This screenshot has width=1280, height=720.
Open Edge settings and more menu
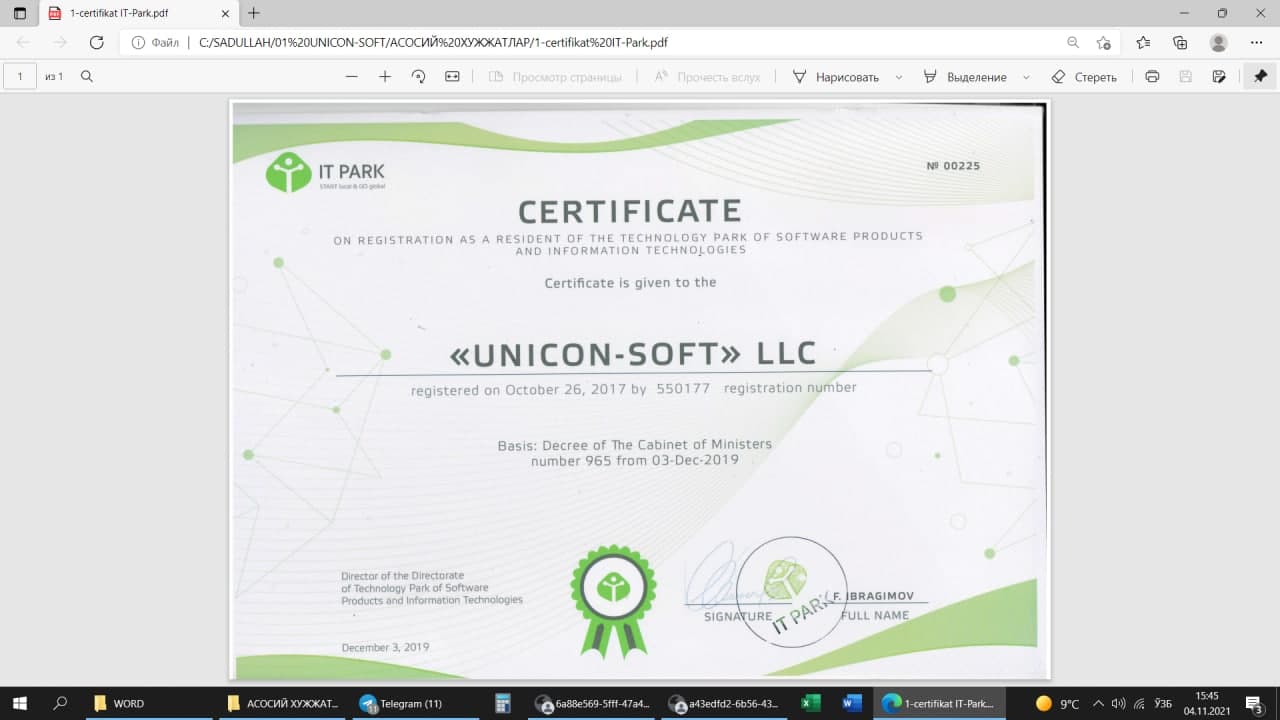point(1257,43)
